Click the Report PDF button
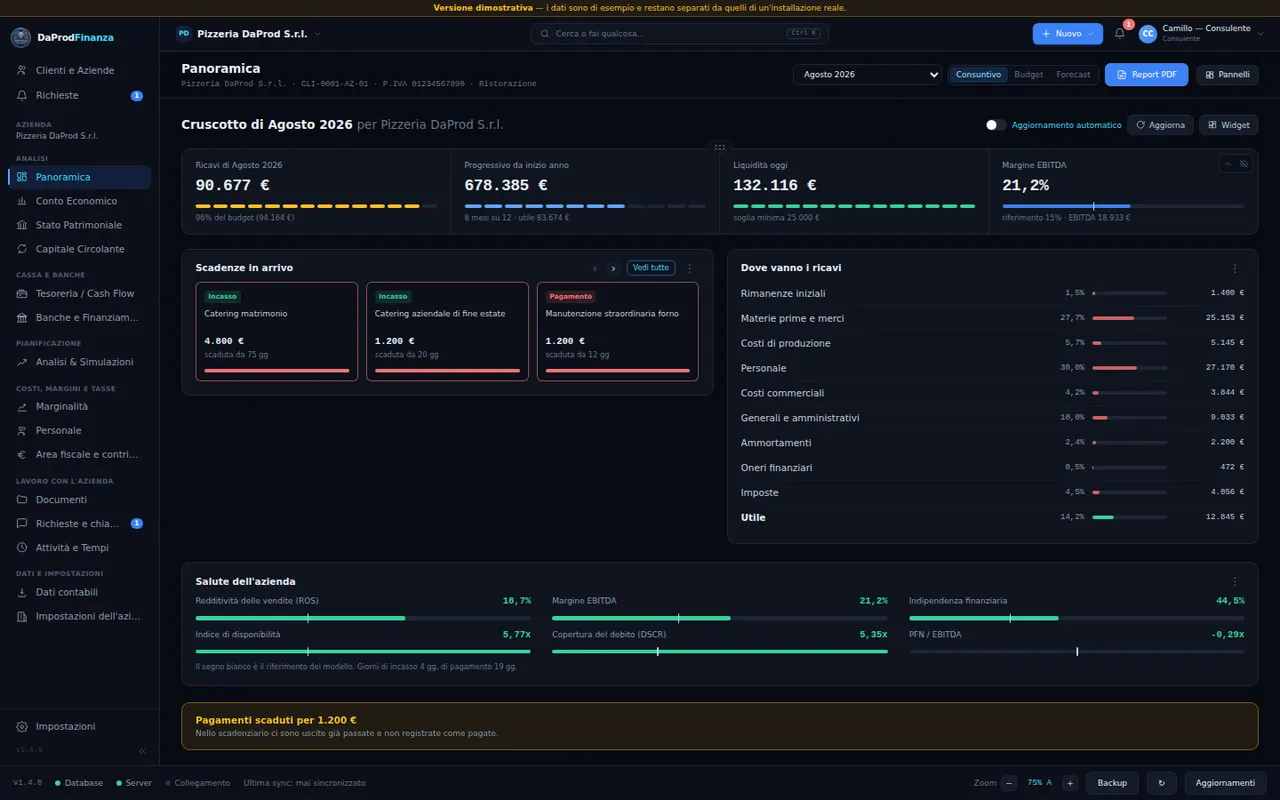This screenshot has height=800, width=1280. [x=1147, y=74]
